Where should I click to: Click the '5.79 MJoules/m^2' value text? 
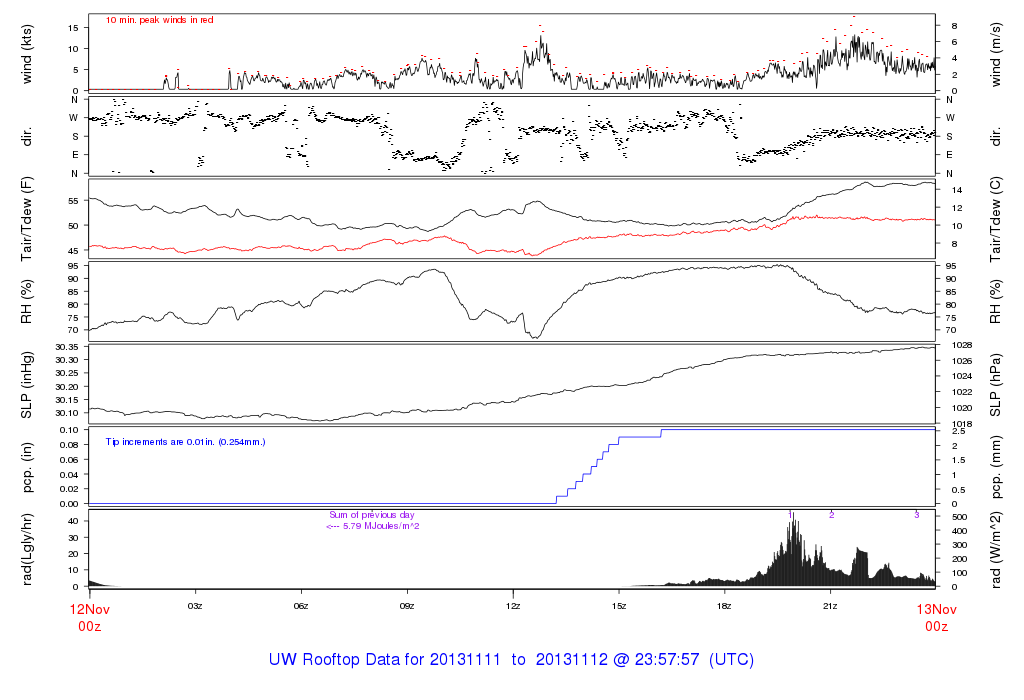tap(381, 526)
